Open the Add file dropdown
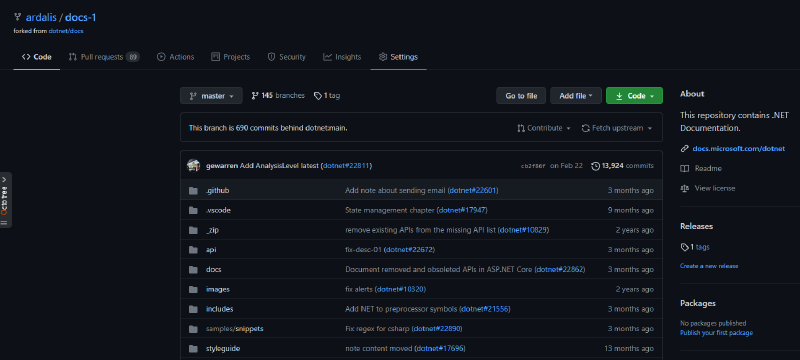Viewport: 800px width, 360px height. [x=576, y=96]
